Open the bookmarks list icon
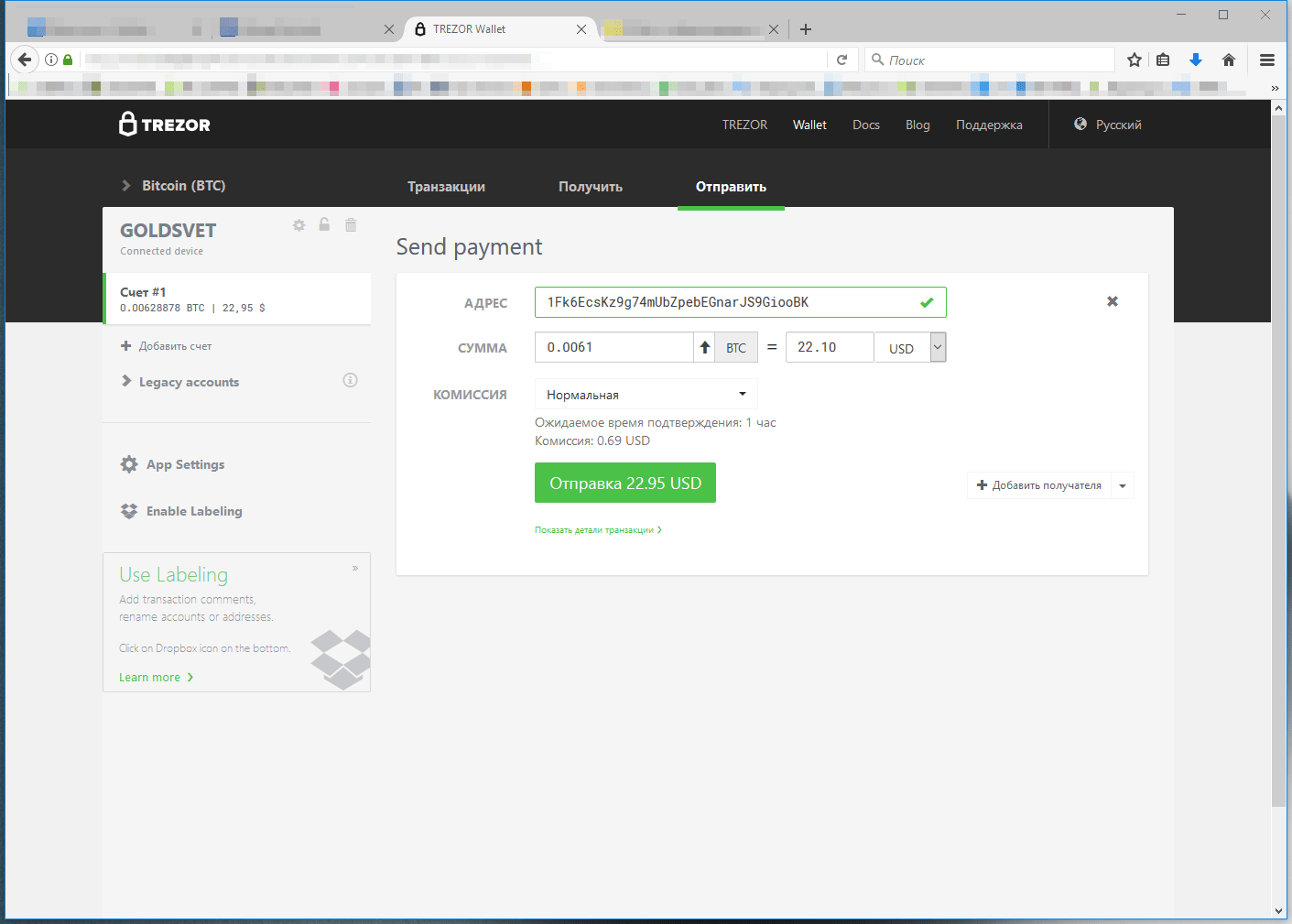This screenshot has width=1292, height=924. pos(1163,60)
